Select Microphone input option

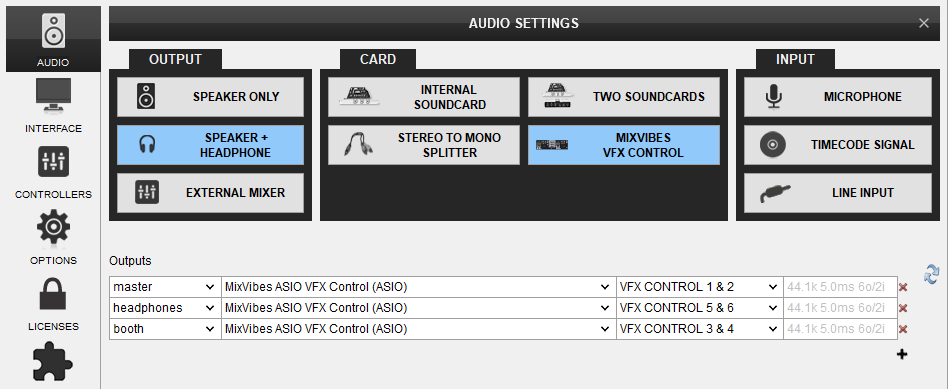(x=838, y=97)
